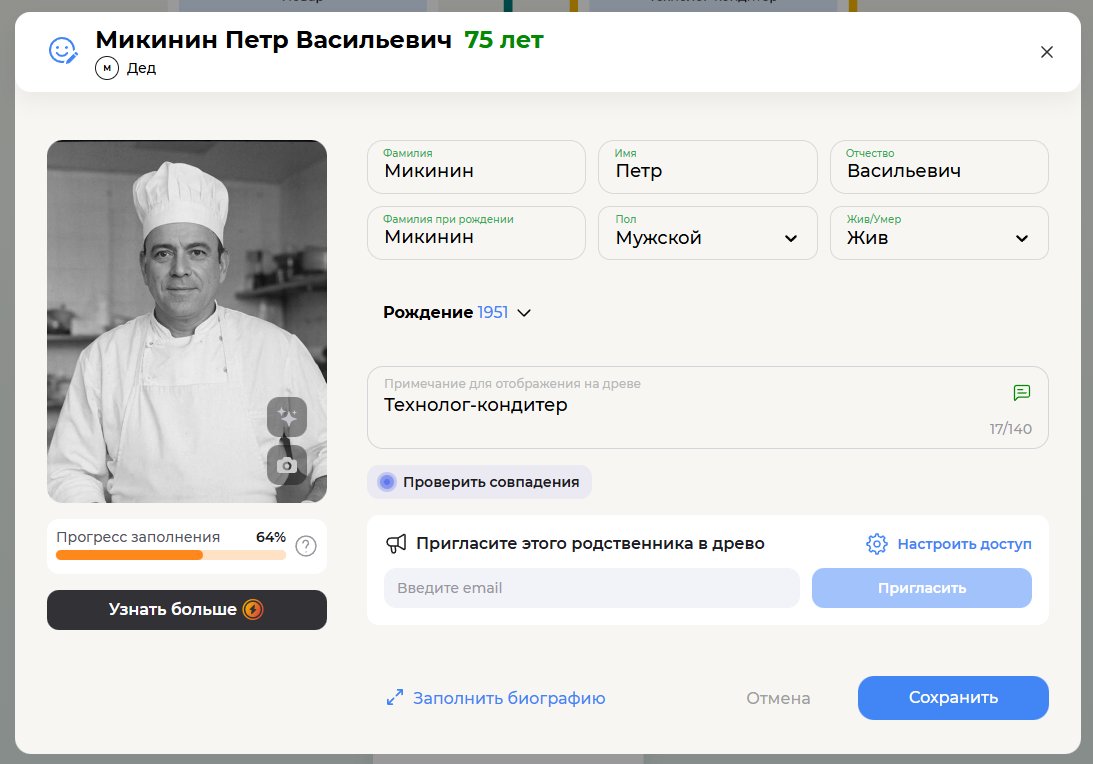Click the help question mark near progress
This screenshot has width=1093, height=764.
tap(306, 546)
